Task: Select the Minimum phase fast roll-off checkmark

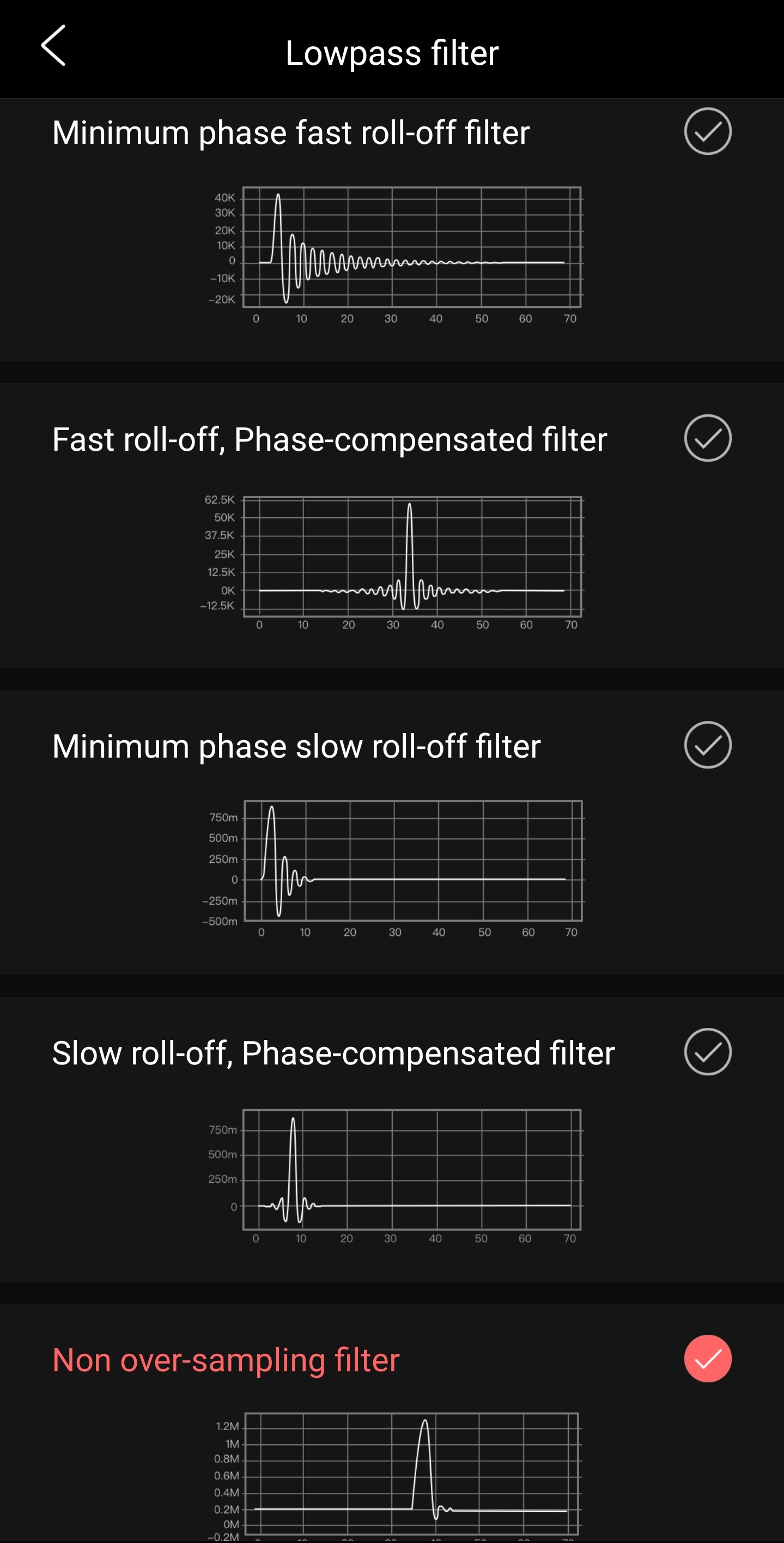Action: tap(707, 131)
